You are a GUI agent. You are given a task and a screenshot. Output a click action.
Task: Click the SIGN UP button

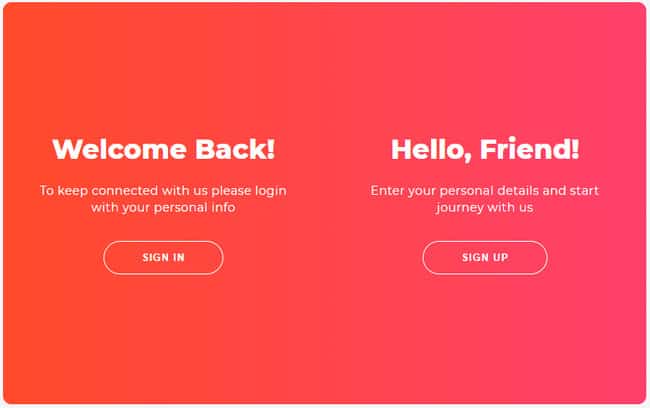pos(485,257)
